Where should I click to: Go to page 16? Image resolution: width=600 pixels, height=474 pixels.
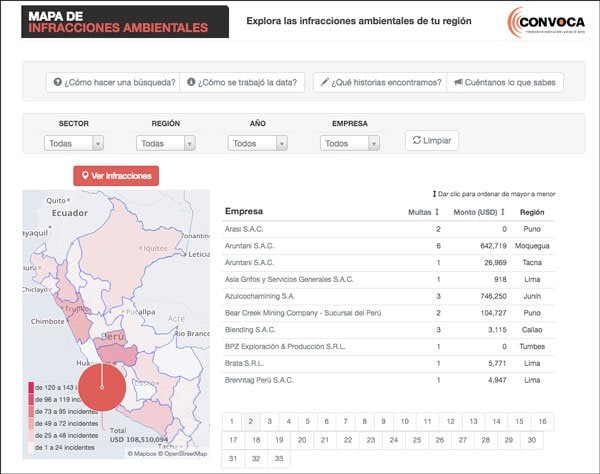point(542,422)
